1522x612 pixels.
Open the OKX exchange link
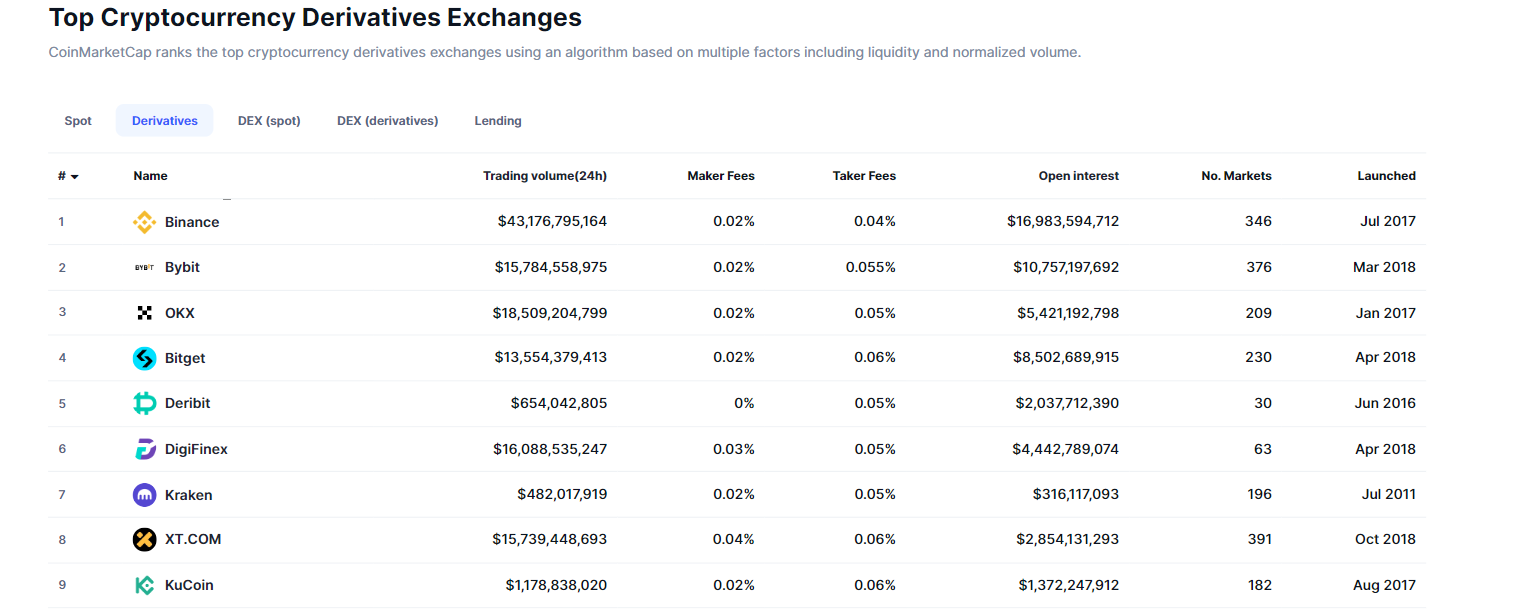180,313
